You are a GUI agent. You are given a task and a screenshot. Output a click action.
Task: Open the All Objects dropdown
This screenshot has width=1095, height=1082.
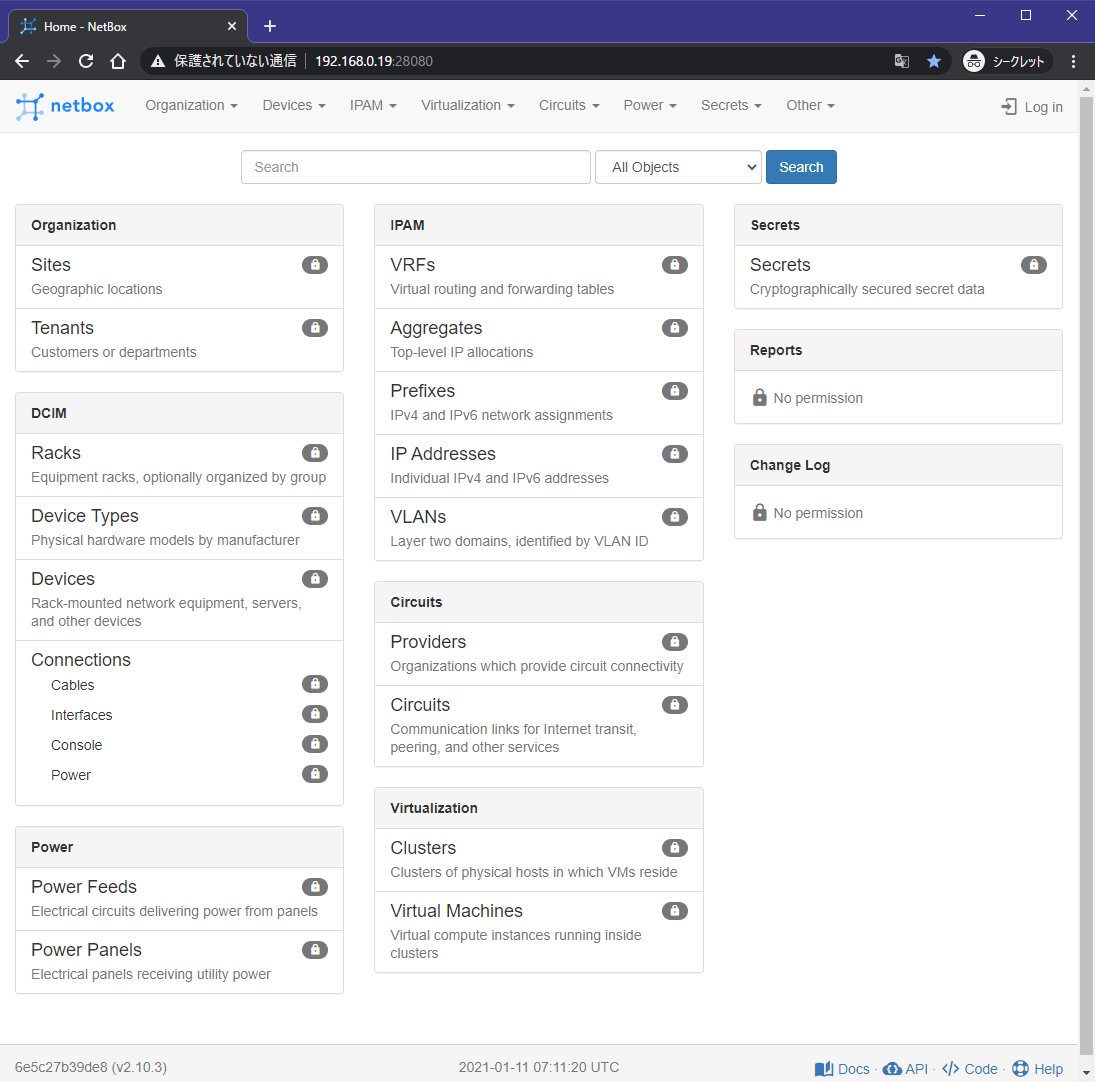click(678, 167)
